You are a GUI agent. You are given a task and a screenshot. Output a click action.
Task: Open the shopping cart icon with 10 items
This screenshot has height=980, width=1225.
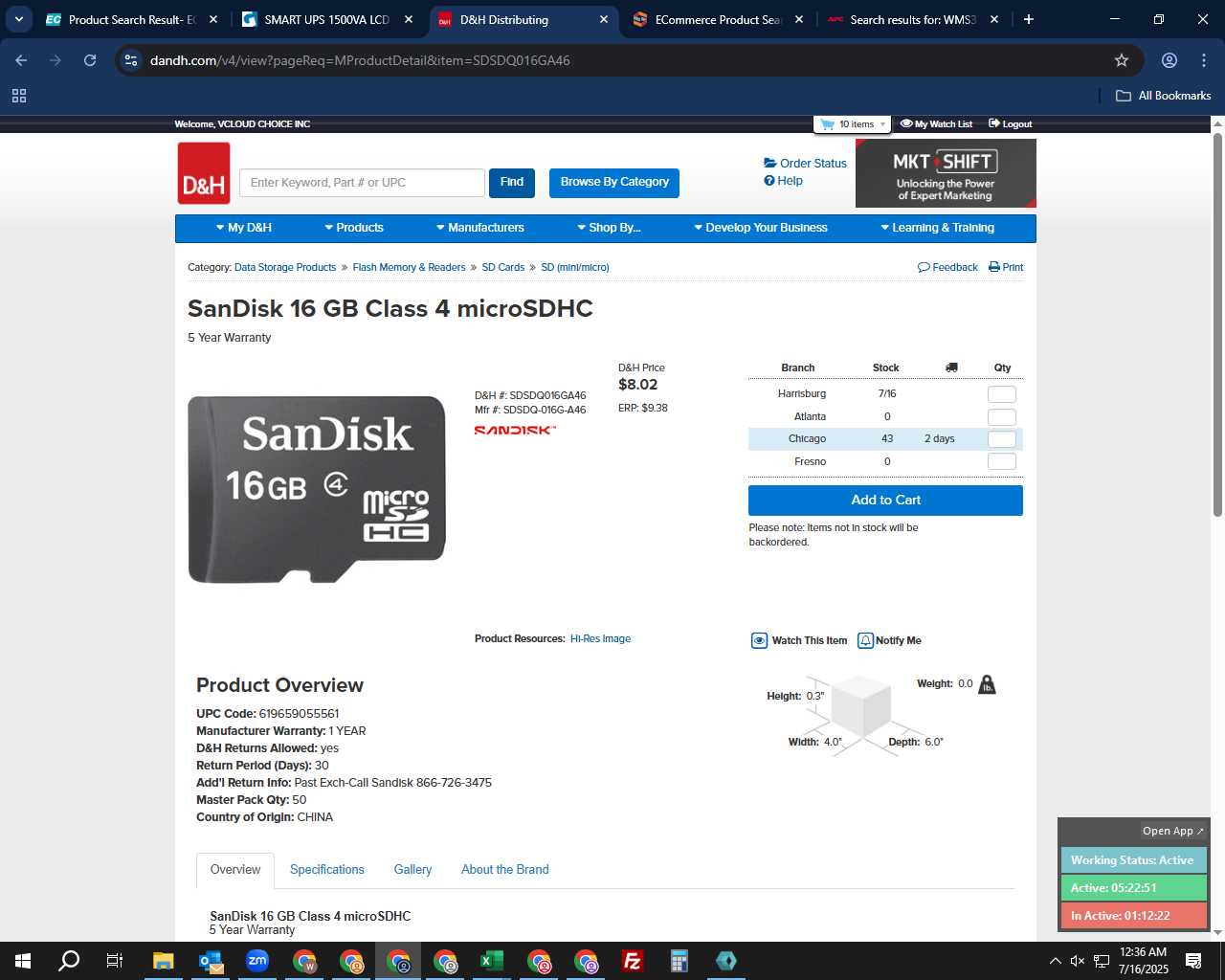point(827,124)
